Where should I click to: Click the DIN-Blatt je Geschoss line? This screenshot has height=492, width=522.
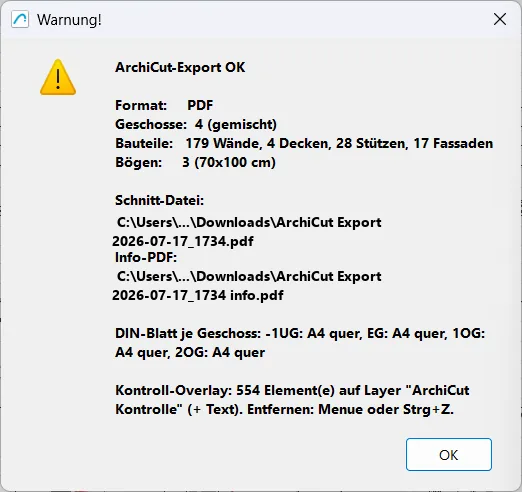tap(300, 333)
